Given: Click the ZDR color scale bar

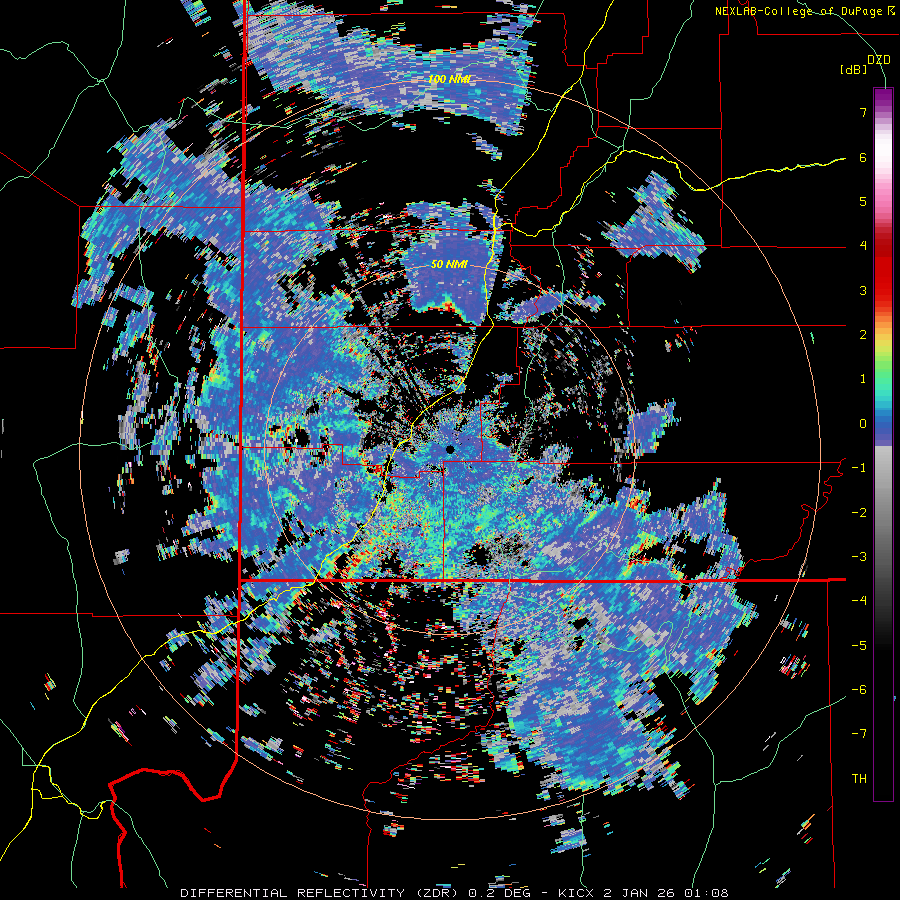Looking at the screenshot, I should click(883, 444).
